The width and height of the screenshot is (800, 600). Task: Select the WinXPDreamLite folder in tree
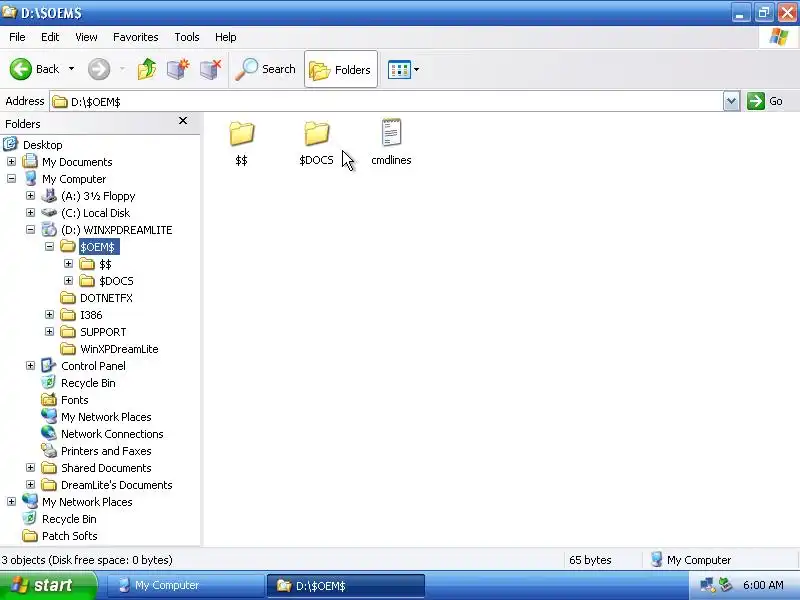coord(119,349)
